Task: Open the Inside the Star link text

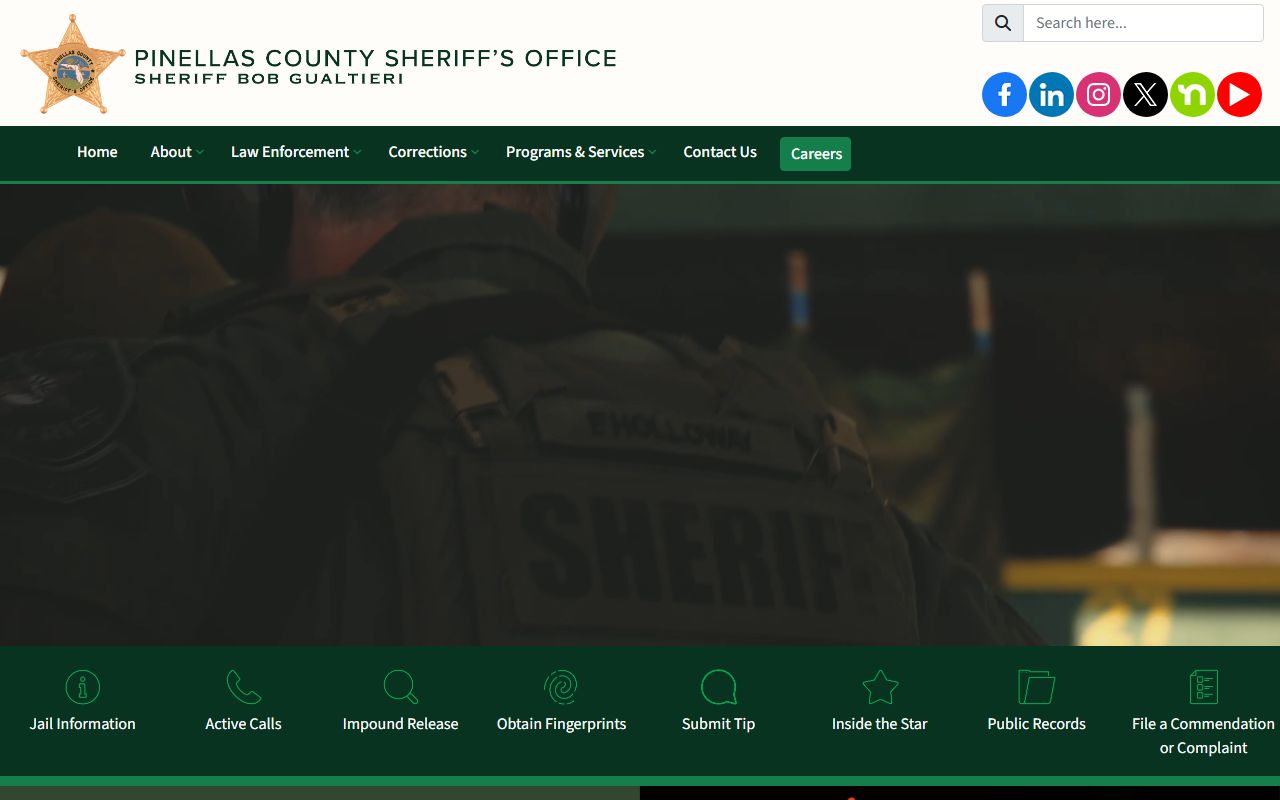Action: [880, 724]
